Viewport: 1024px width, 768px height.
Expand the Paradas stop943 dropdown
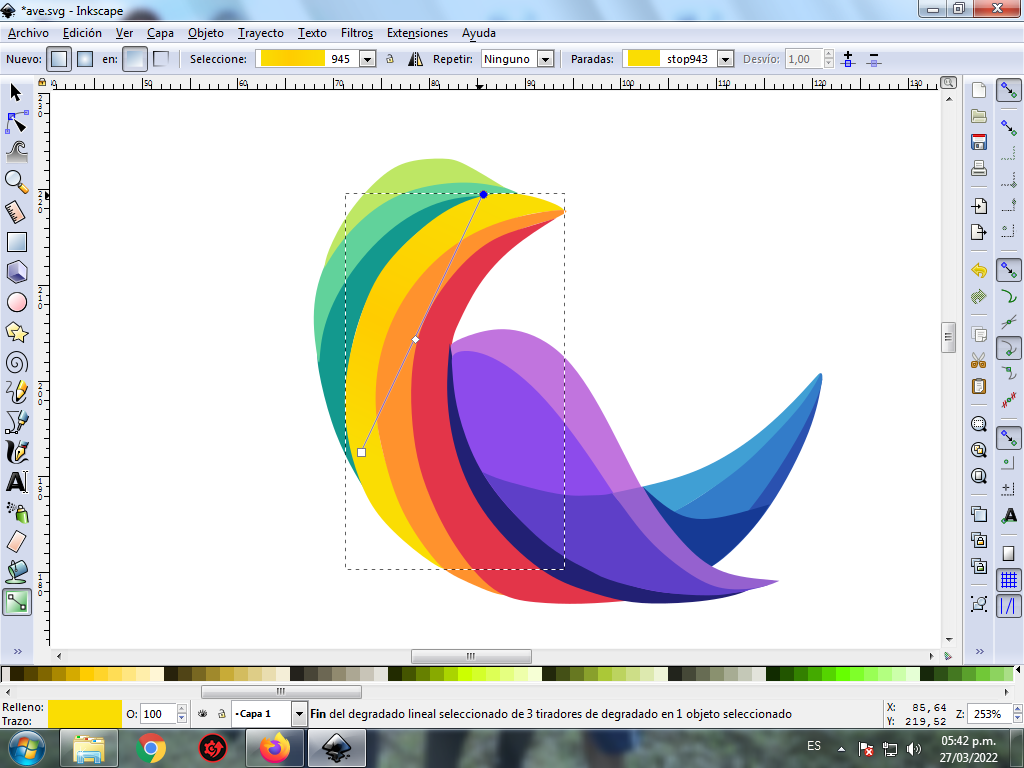click(x=725, y=59)
